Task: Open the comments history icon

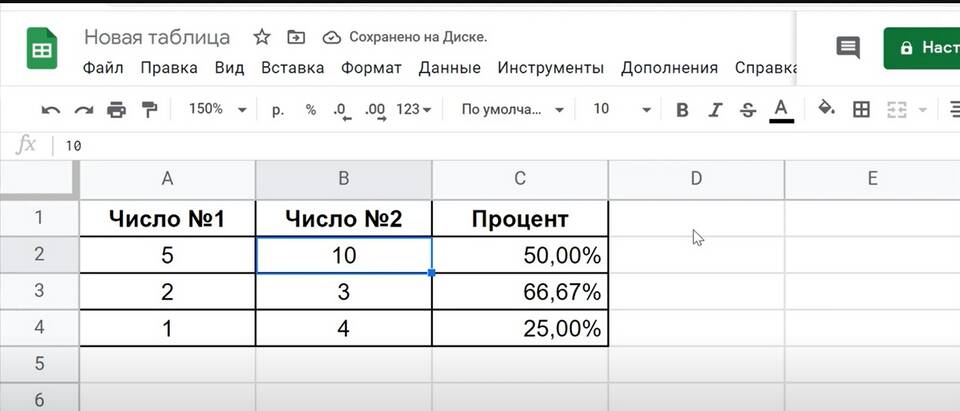Action: pos(848,47)
